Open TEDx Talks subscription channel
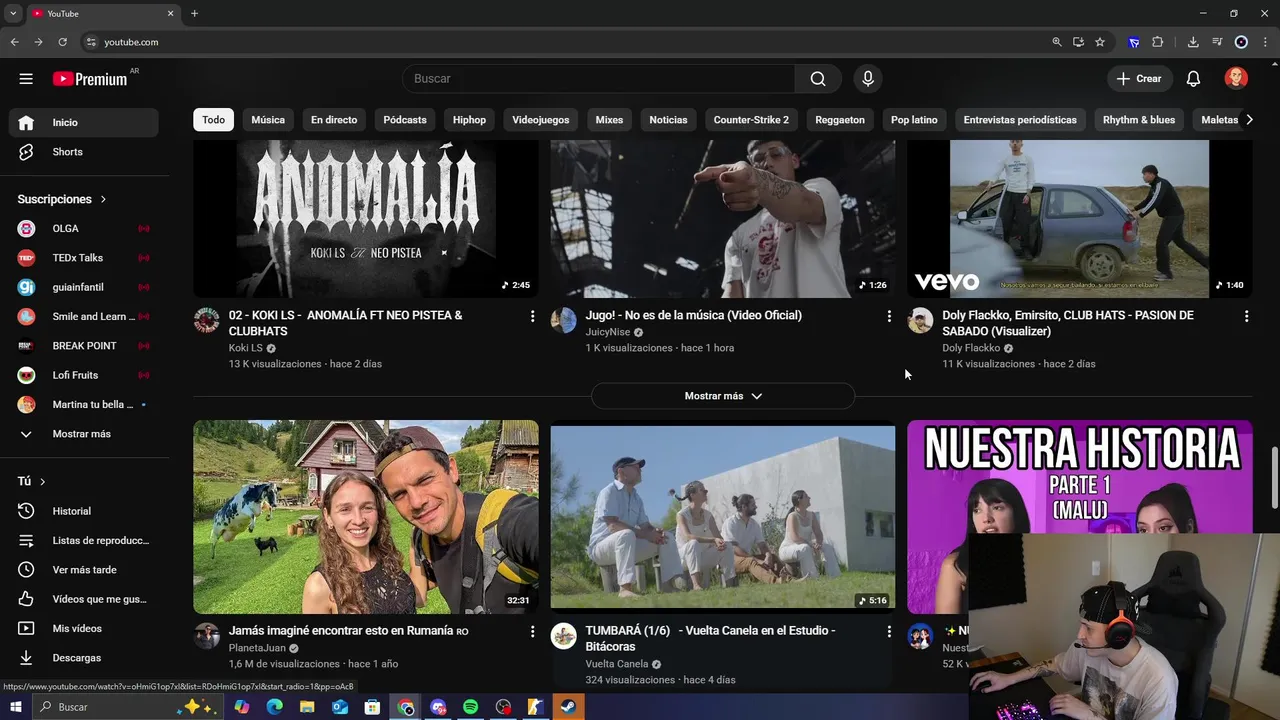The image size is (1280, 720). (x=84, y=258)
